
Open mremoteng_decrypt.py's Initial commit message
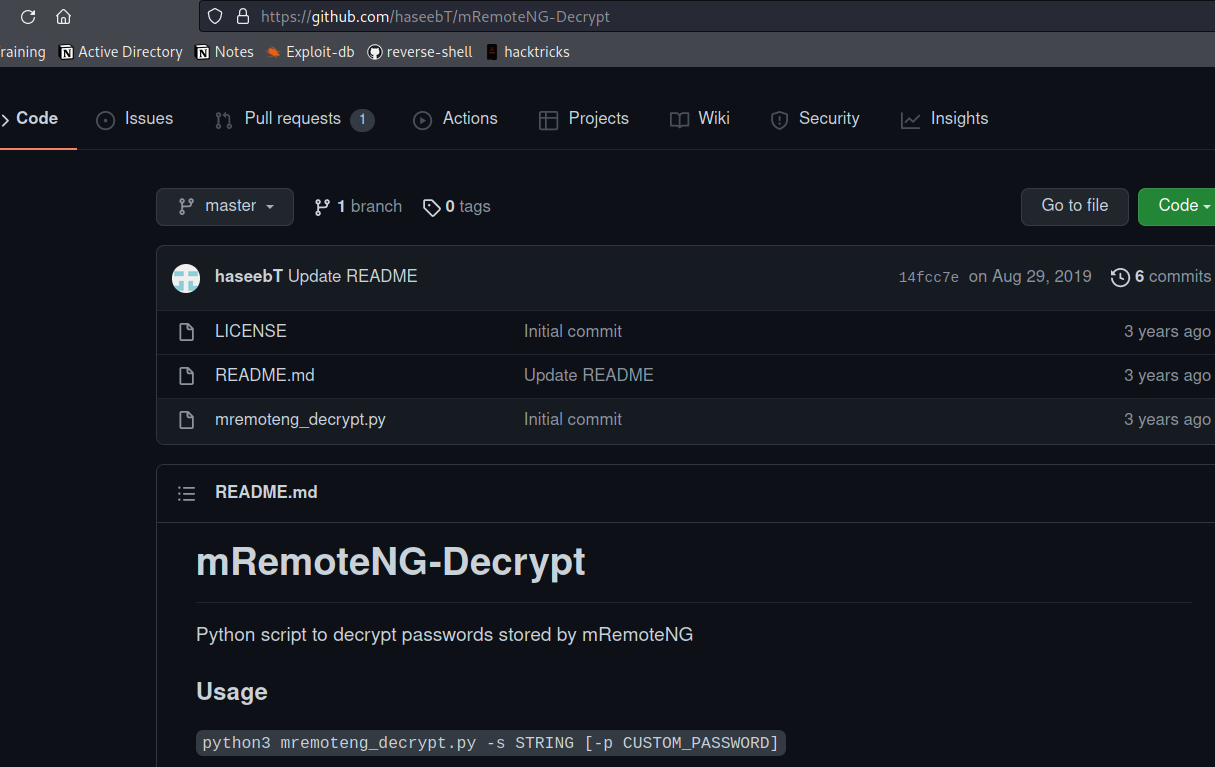coord(573,420)
